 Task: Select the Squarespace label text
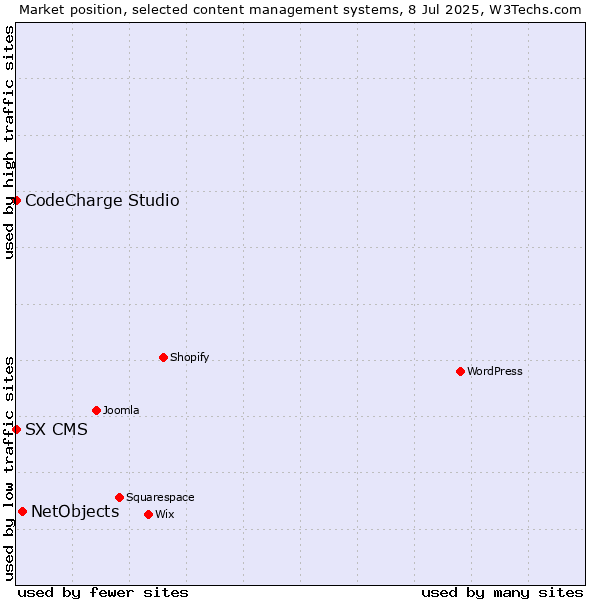click(x=160, y=497)
